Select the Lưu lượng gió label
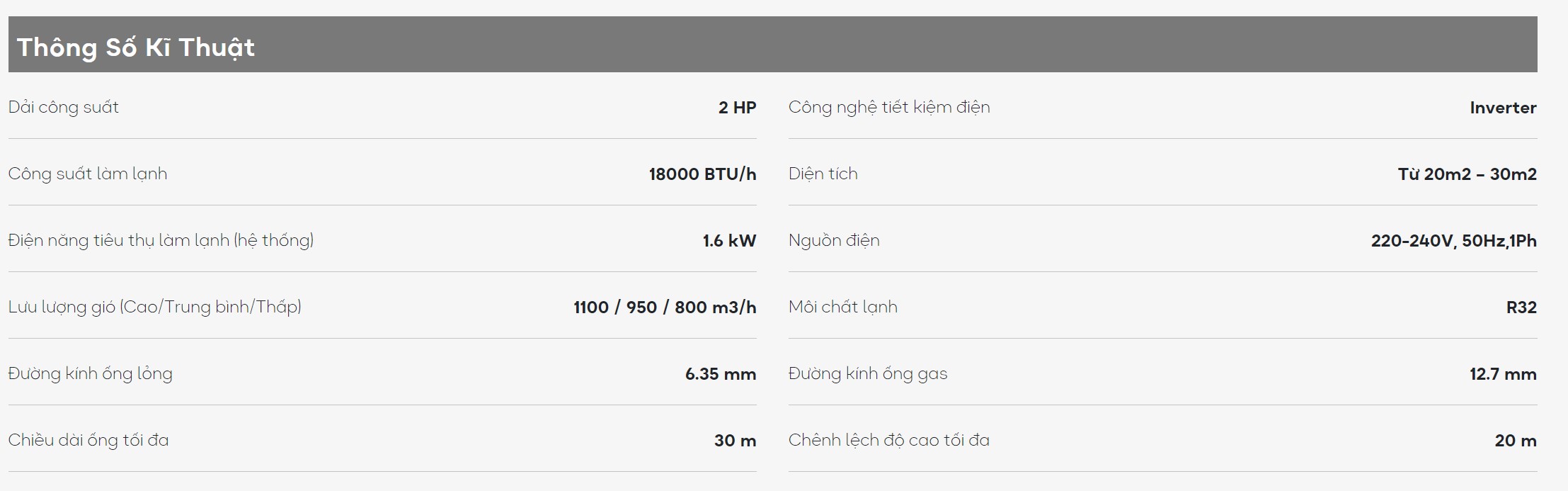The height and width of the screenshot is (491, 1568). (154, 307)
